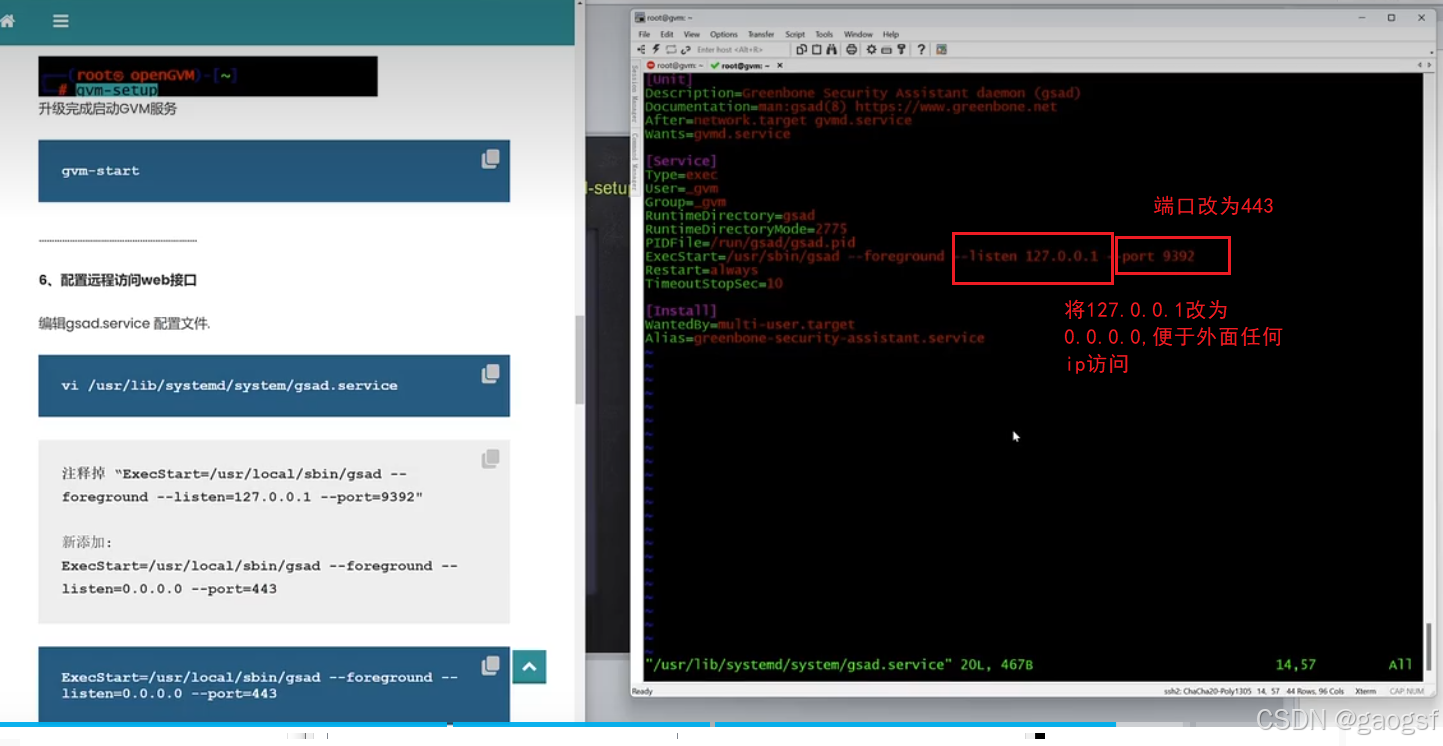Open the Transfer menu in SecureCRT
Image resolution: width=1443 pixels, height=746 pixels.
click(x=761, y=34)
